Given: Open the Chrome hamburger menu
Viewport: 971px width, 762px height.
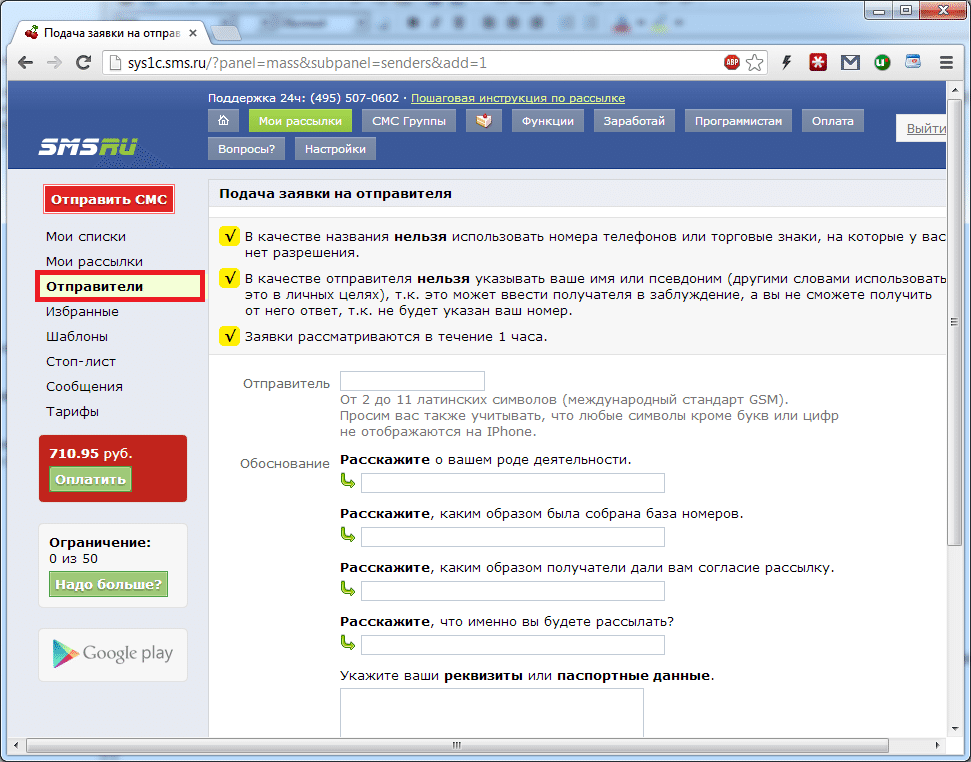Looking at the screenshot, I should (945, 63).
